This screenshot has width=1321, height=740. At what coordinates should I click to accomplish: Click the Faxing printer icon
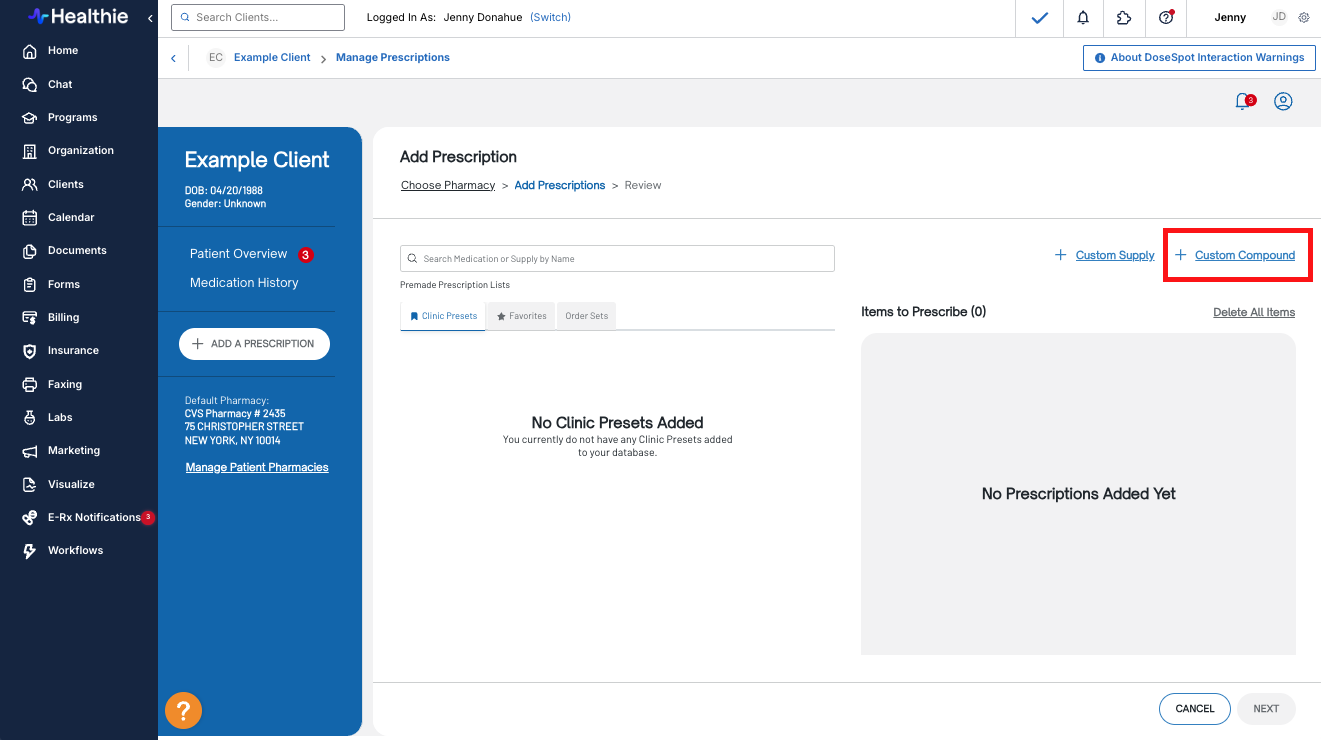tap(30, 384)
